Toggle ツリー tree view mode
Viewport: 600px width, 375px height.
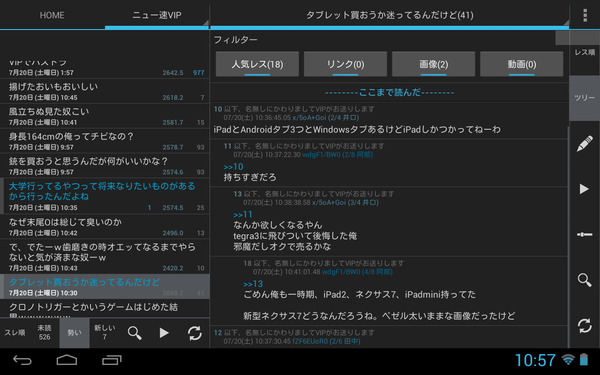pos(584,98)
